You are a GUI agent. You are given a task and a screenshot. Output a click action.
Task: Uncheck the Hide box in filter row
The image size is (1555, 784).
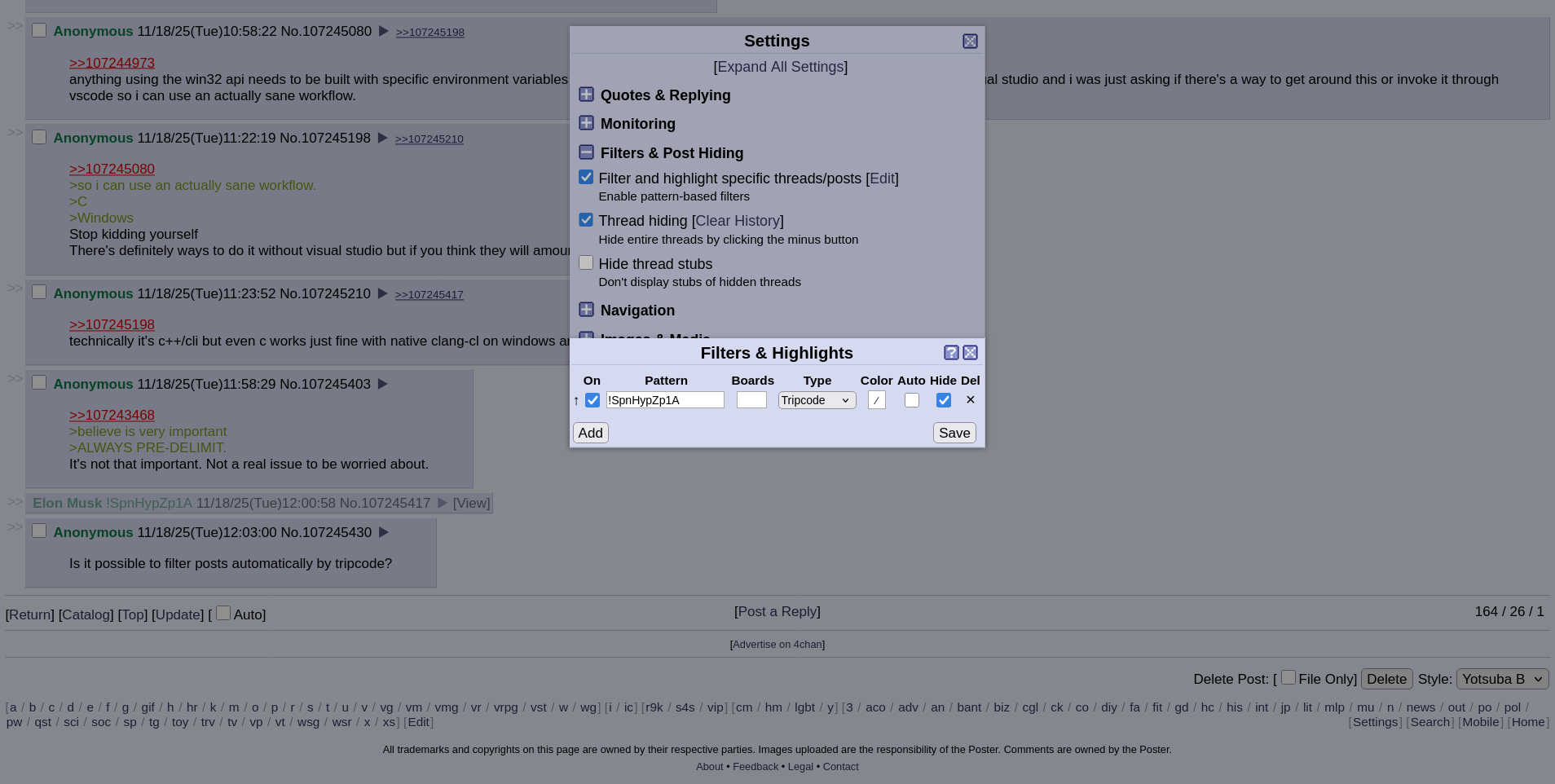(x=944, y=400)
